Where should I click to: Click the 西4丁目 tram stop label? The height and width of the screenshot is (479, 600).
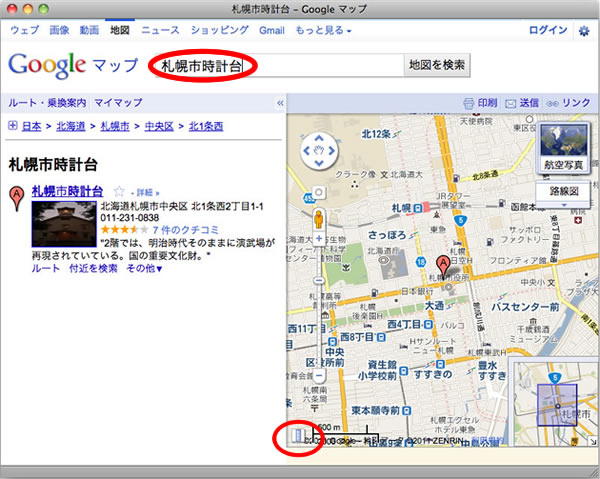pos(404,325)
